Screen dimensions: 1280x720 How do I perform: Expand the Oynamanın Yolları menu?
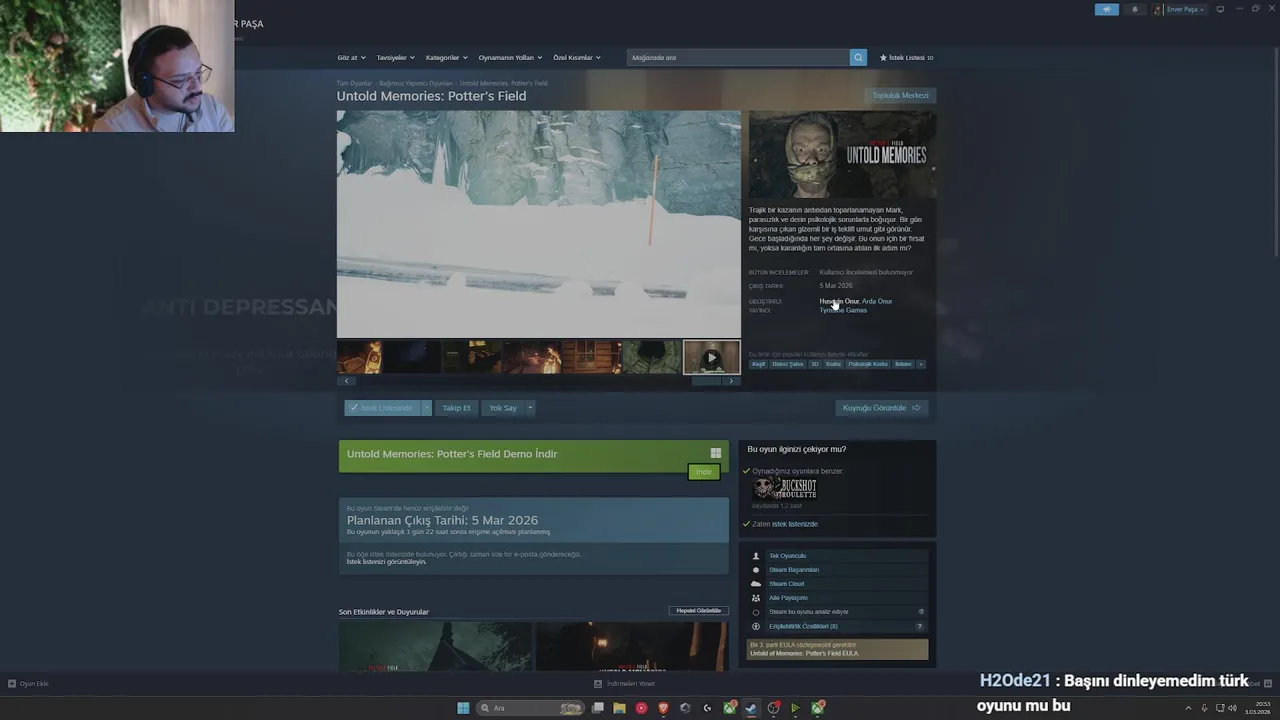pos(510,58)
